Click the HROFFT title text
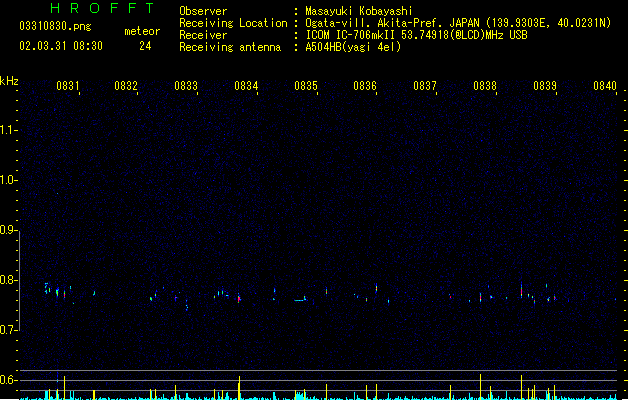 coord(102,8)
